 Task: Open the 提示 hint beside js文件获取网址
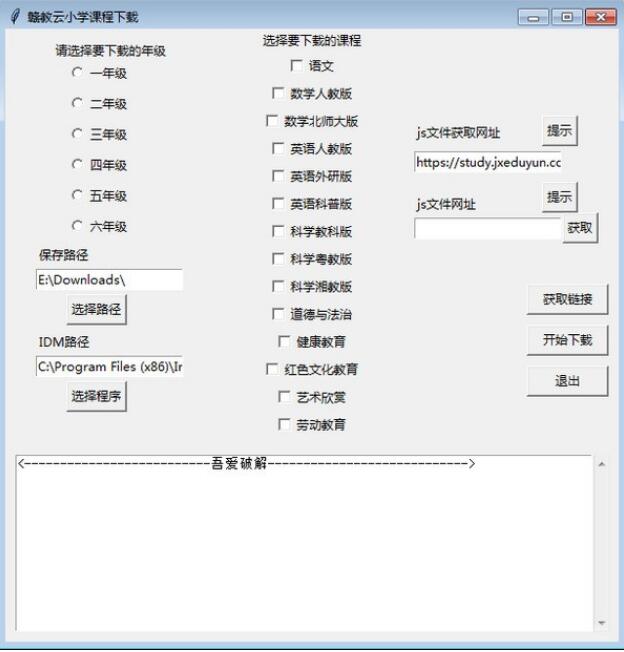click(x=560, y=131)
